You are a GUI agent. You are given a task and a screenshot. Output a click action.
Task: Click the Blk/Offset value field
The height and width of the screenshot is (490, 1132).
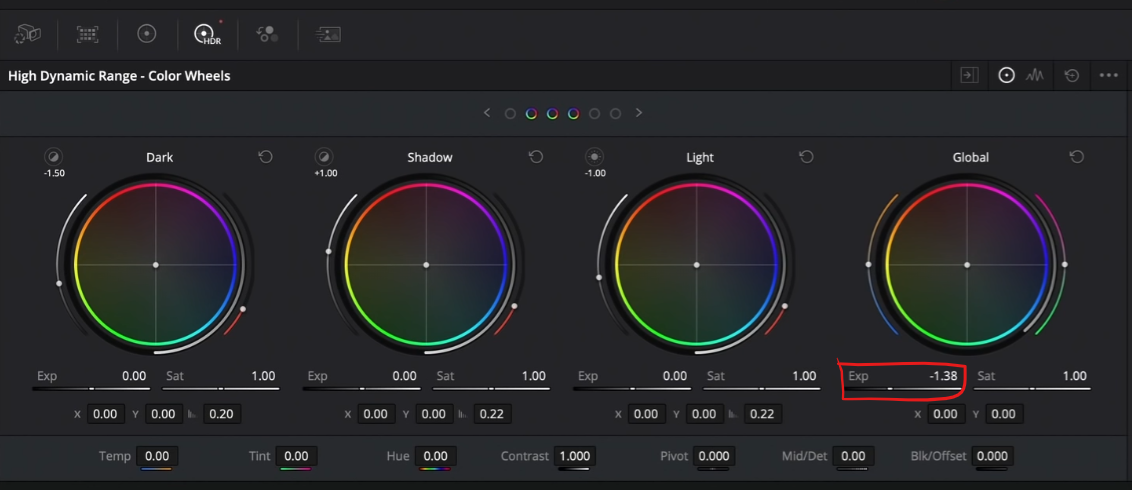pos(993,456)
